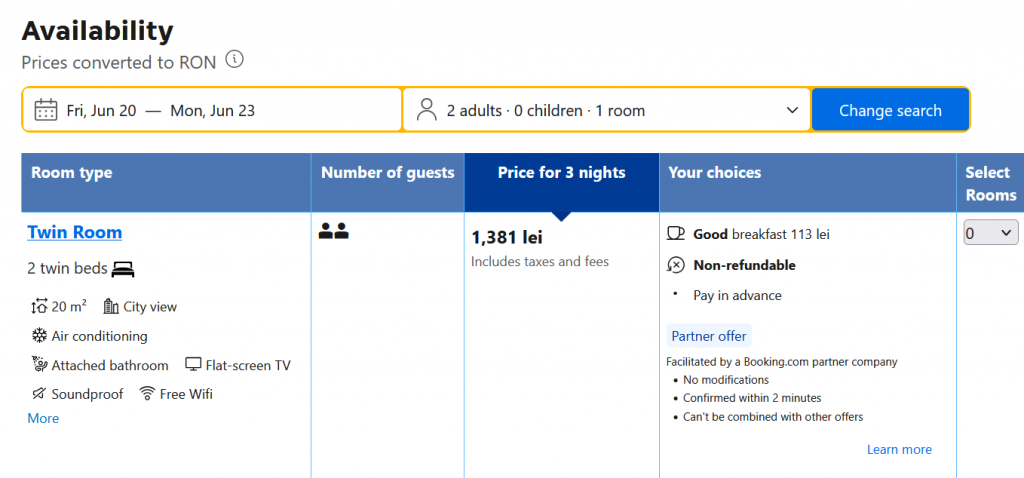Click the Fri, Jun 20 check-in date
Image resolution: width=1024 pixels, height=478 pixels.
(101, 110)
